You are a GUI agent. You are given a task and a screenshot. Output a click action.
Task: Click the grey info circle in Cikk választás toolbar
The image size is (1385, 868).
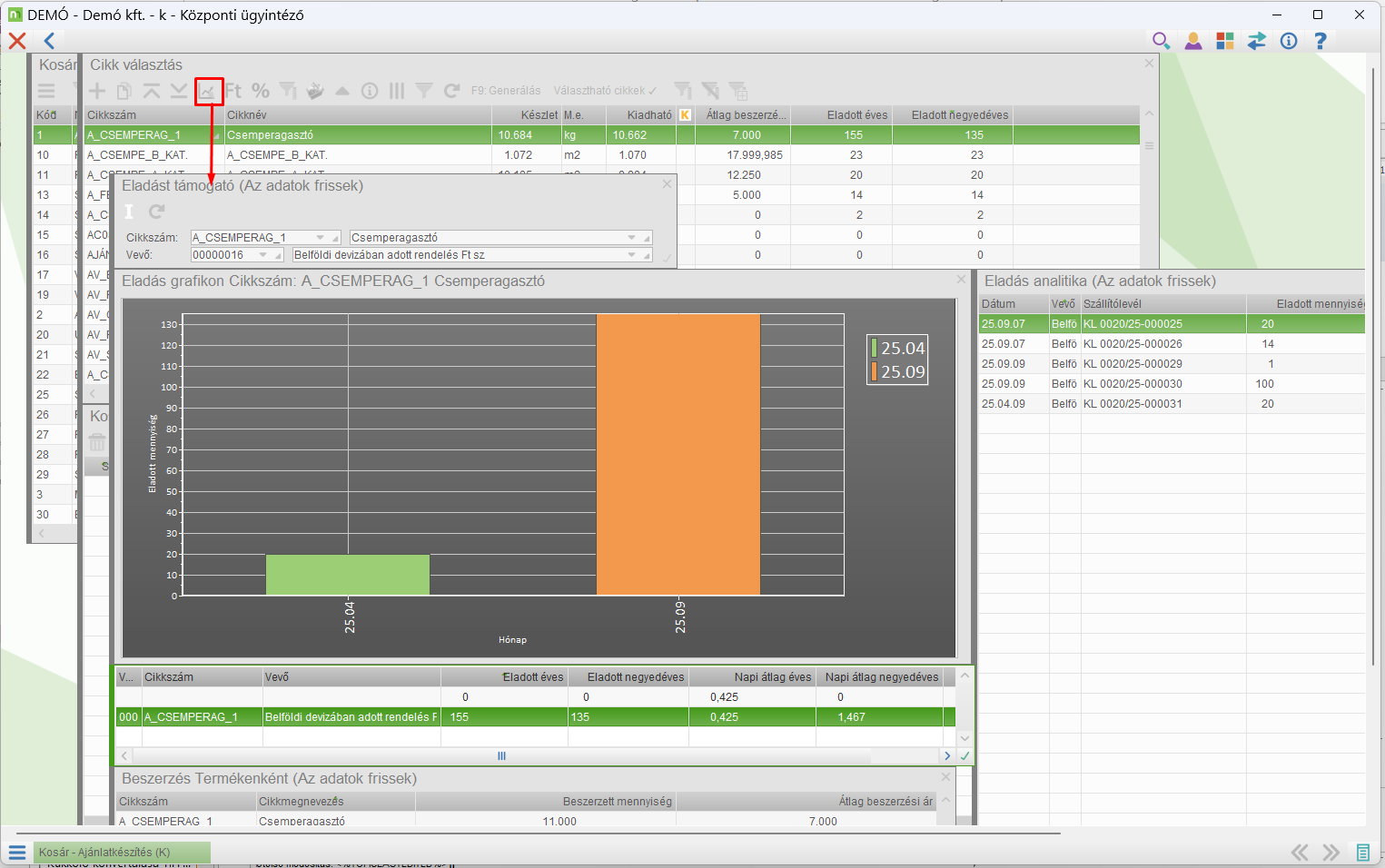[x=370, y=91]
